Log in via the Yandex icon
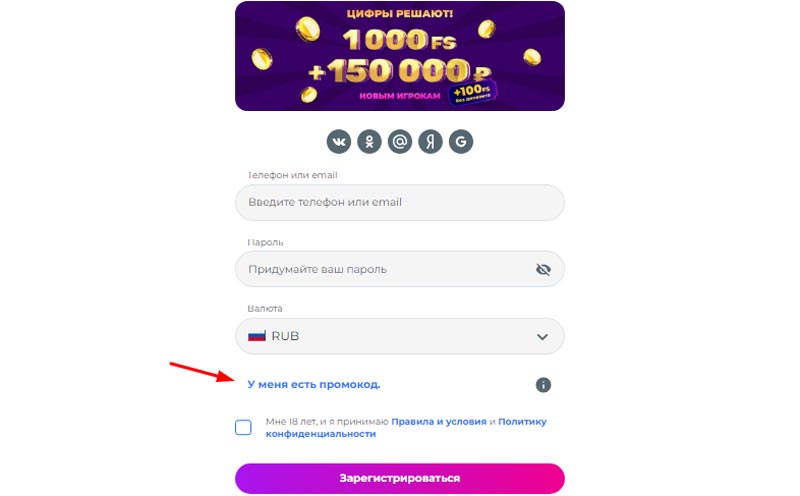 click(x=430, y=142)
